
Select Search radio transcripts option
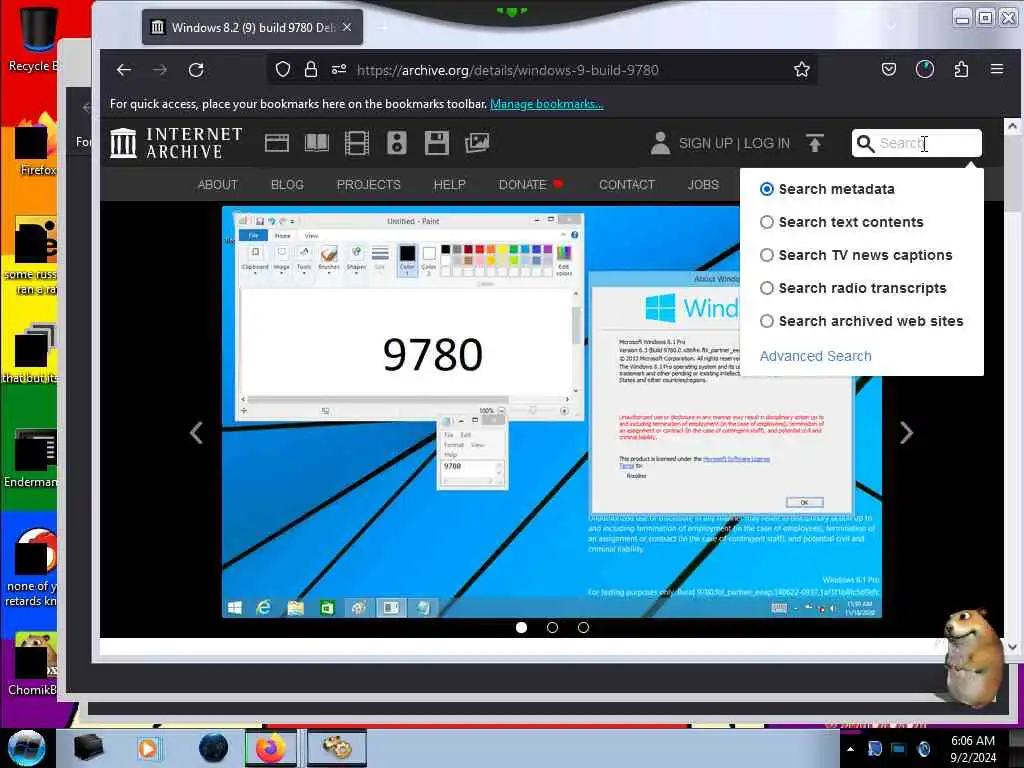(x=767, y=288)
